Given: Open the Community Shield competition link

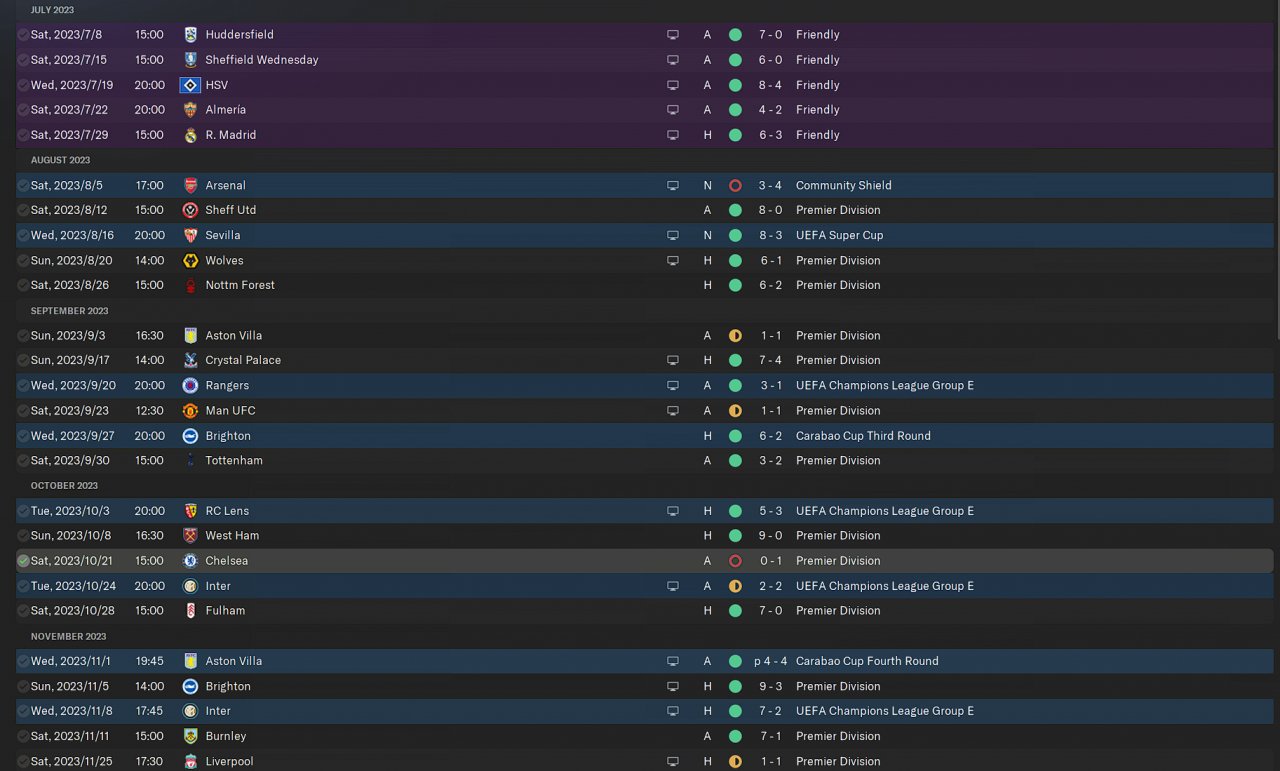Looking at the screenshot, I should tap(843, 185).
